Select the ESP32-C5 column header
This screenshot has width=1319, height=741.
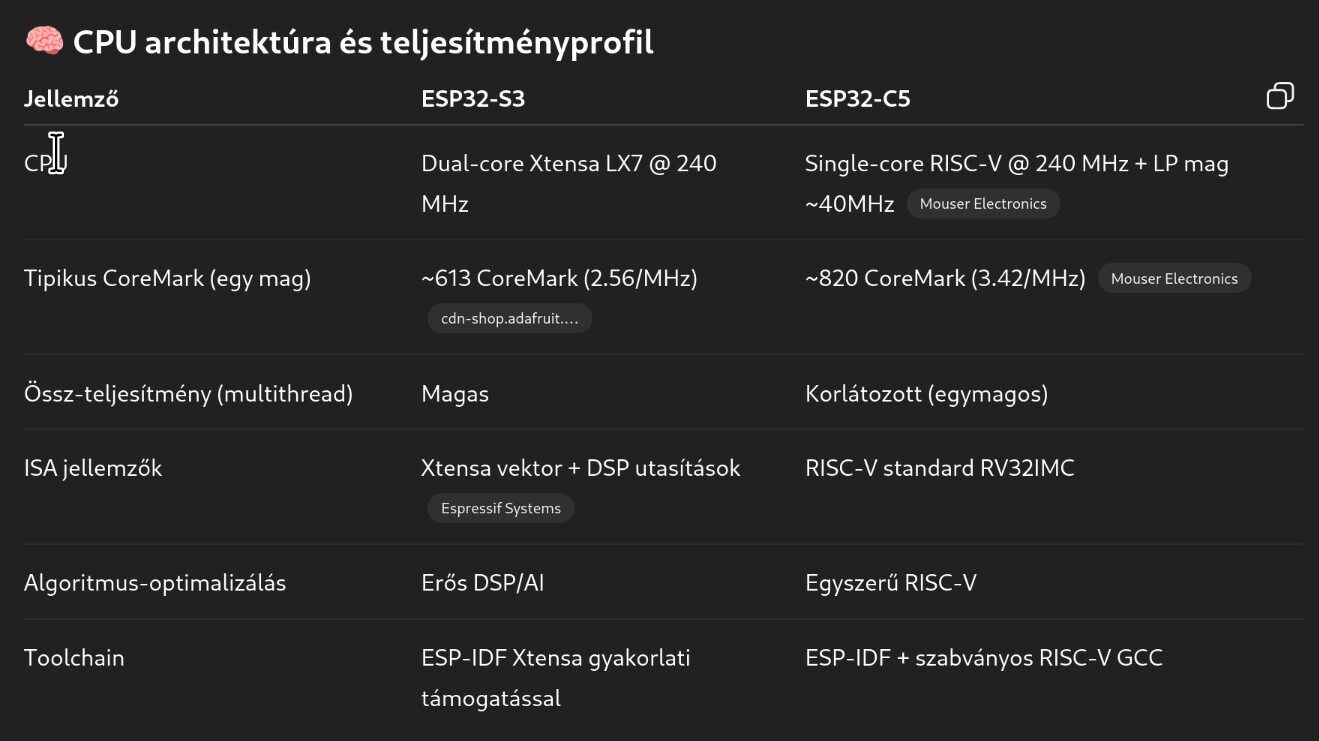click(857, 99)
